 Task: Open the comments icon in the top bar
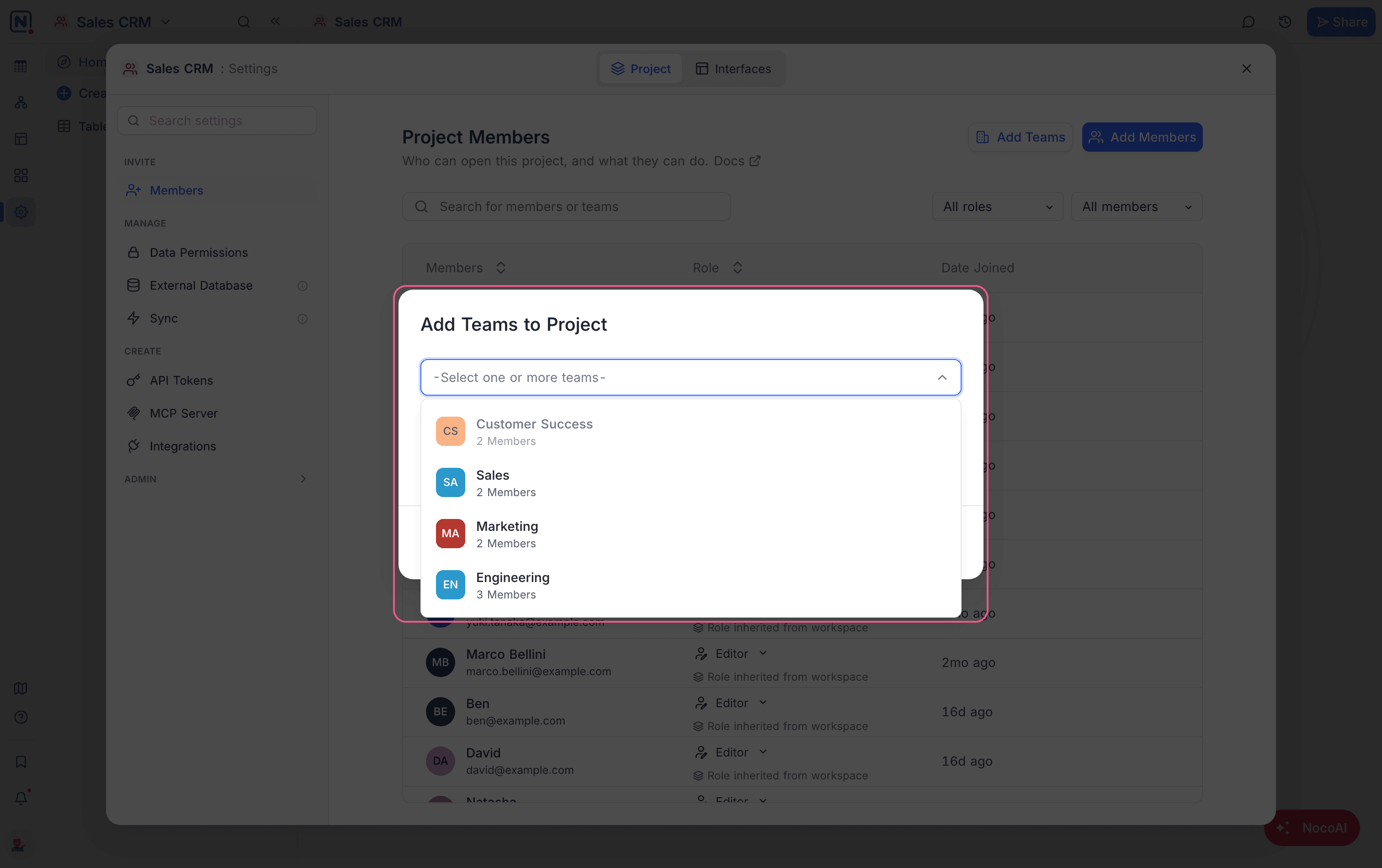pyautogui.click(x=1248, y=22)
